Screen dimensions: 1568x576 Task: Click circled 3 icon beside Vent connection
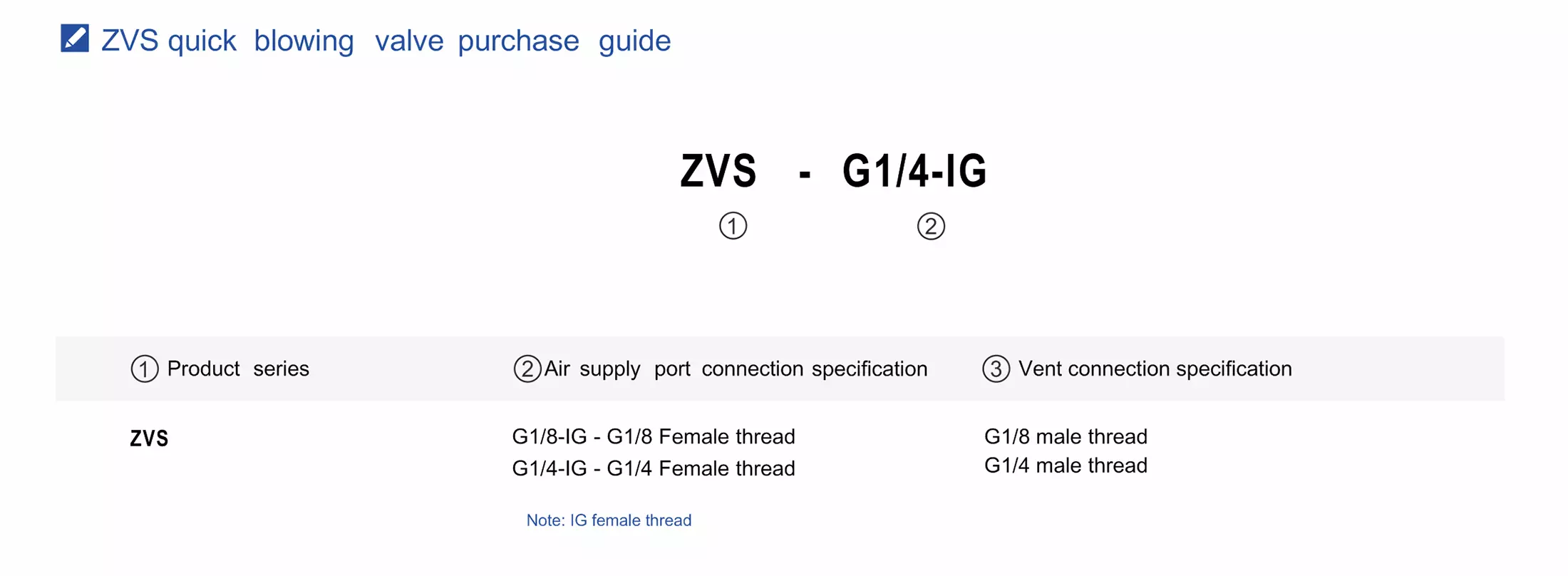[996, 369]
